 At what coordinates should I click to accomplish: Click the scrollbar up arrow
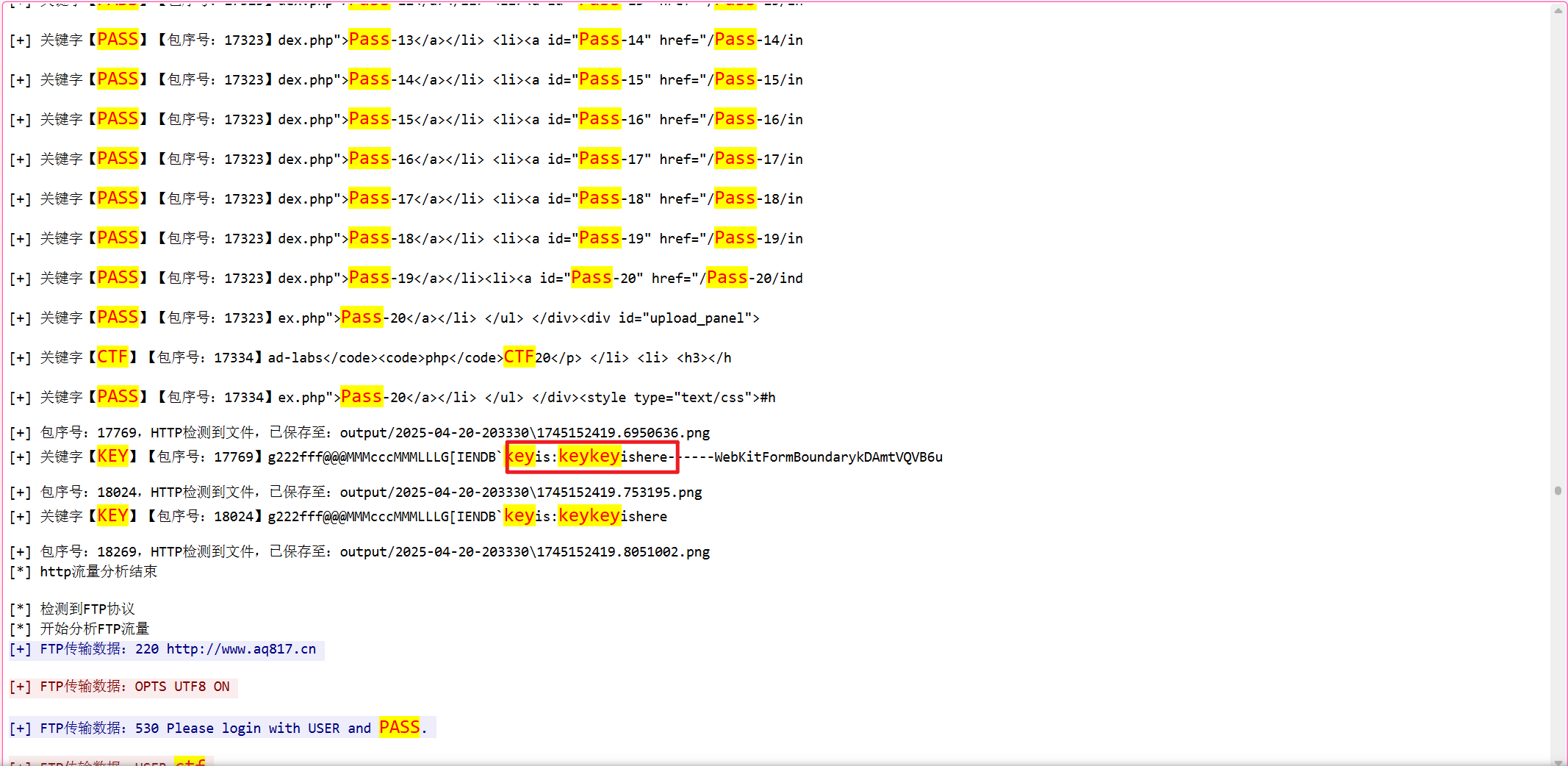coord(1558,10)
